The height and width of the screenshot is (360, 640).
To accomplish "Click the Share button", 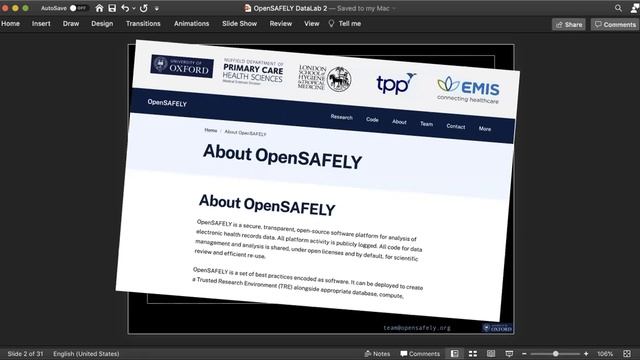I will [569, 24].
